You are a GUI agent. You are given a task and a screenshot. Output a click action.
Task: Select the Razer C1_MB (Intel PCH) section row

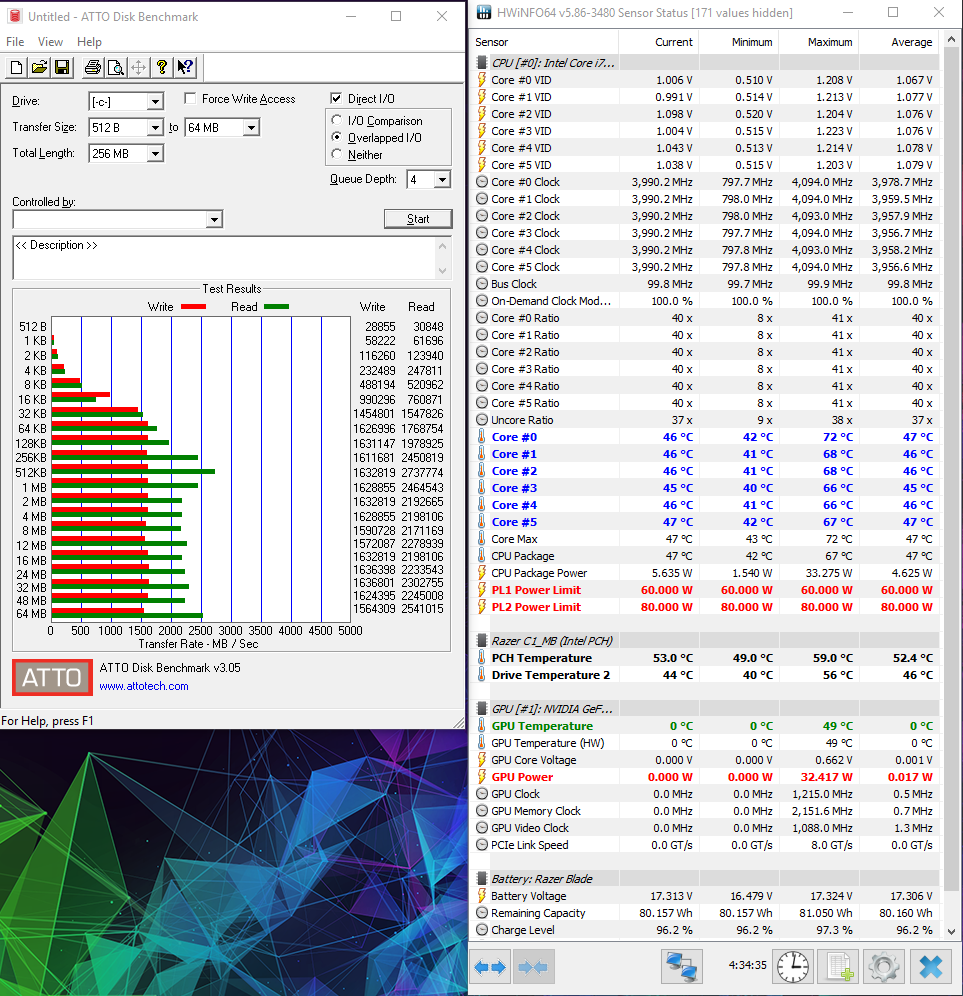tap(705, 641)
